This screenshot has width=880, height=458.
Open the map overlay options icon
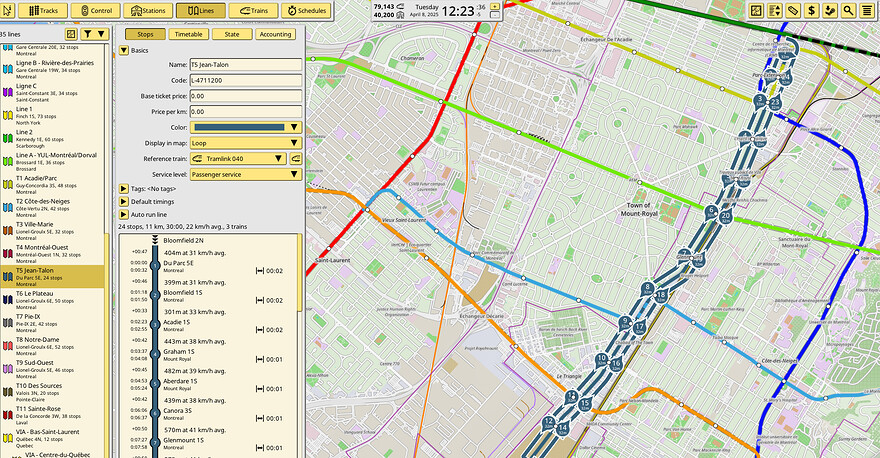tap(756, 10)
